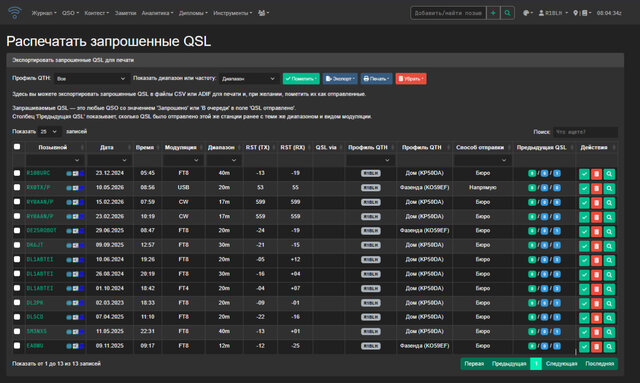Image resolution: width=640 pixels, height=383 pixels.
Task: Mark the 09.11.2025 12m QSO as sent
Action: coord(584,347)
